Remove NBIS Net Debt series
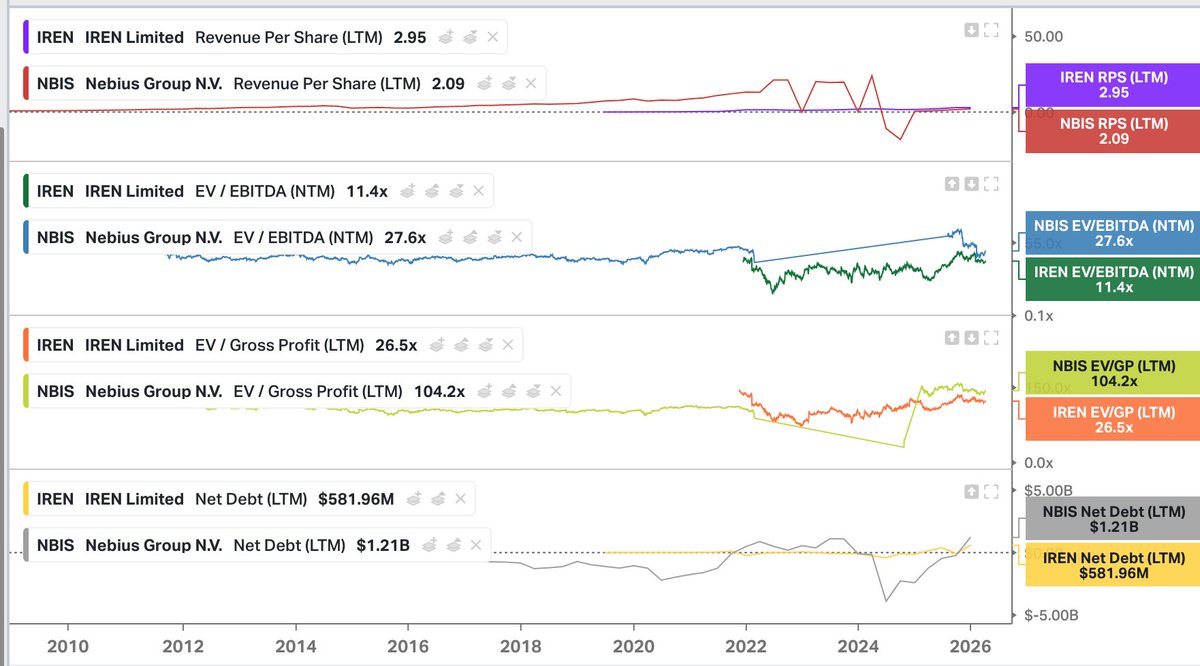This screenshot has height=666, width=1200. [474, 545]
